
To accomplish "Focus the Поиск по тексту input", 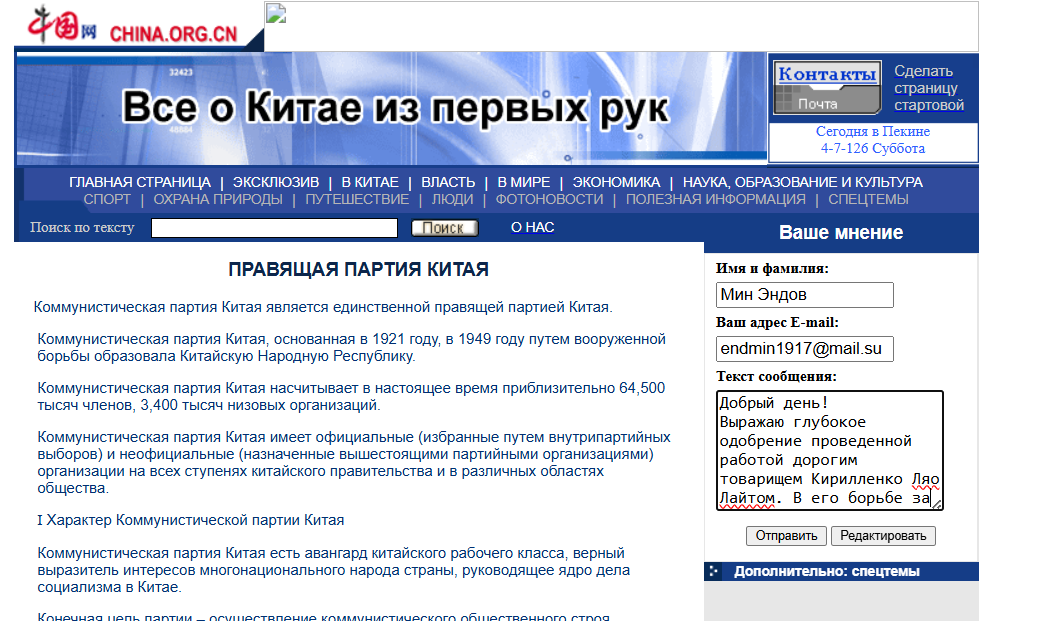I will [274, 228].
